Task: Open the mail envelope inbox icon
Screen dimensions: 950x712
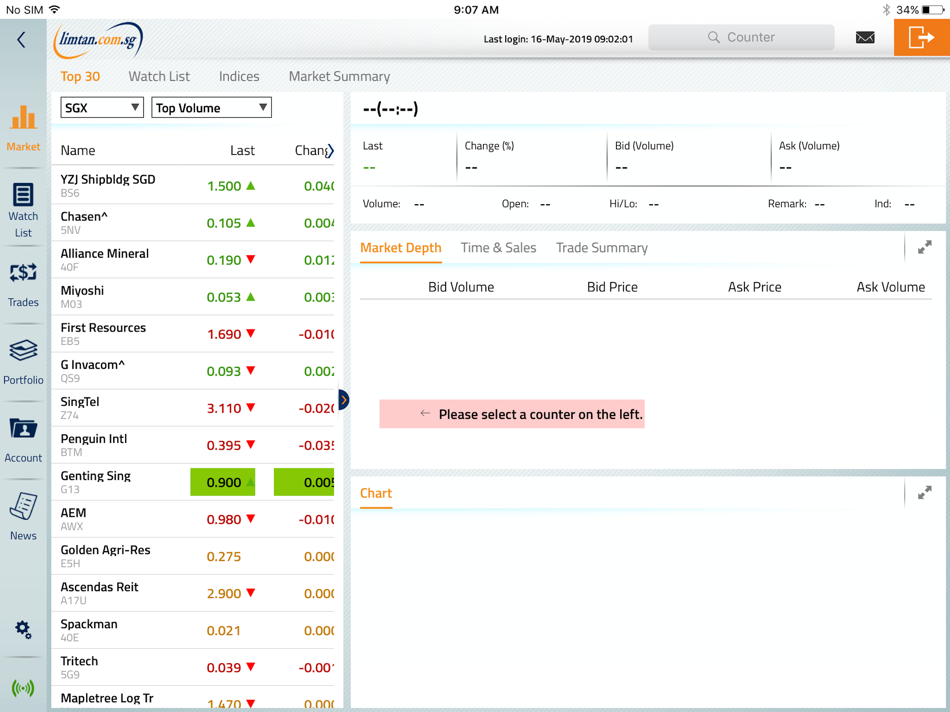Action: (x=865, y=38)
